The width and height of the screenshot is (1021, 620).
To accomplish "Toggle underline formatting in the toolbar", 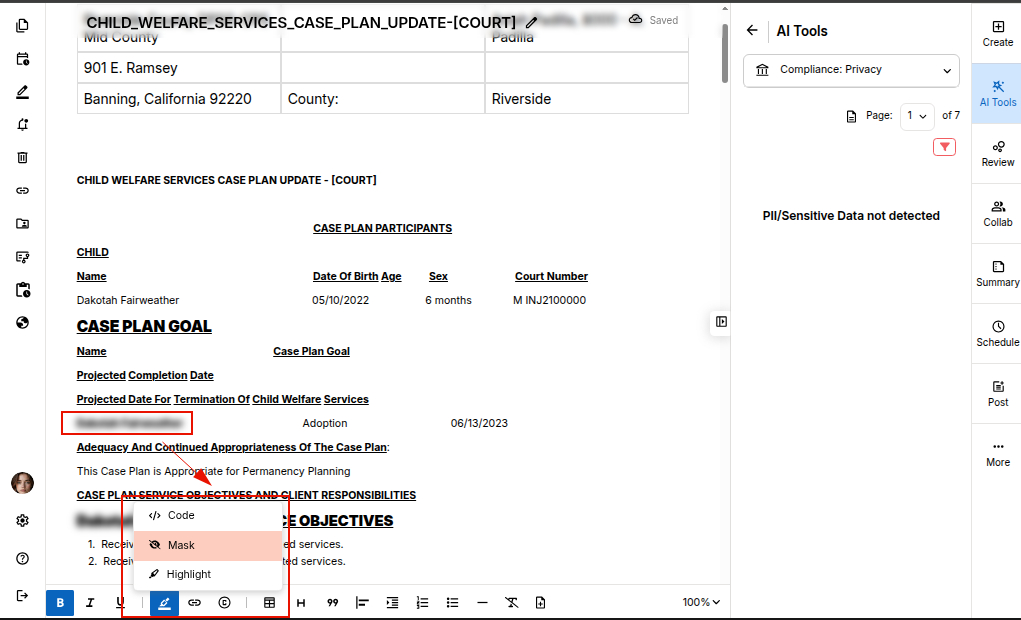I will 120,603.
